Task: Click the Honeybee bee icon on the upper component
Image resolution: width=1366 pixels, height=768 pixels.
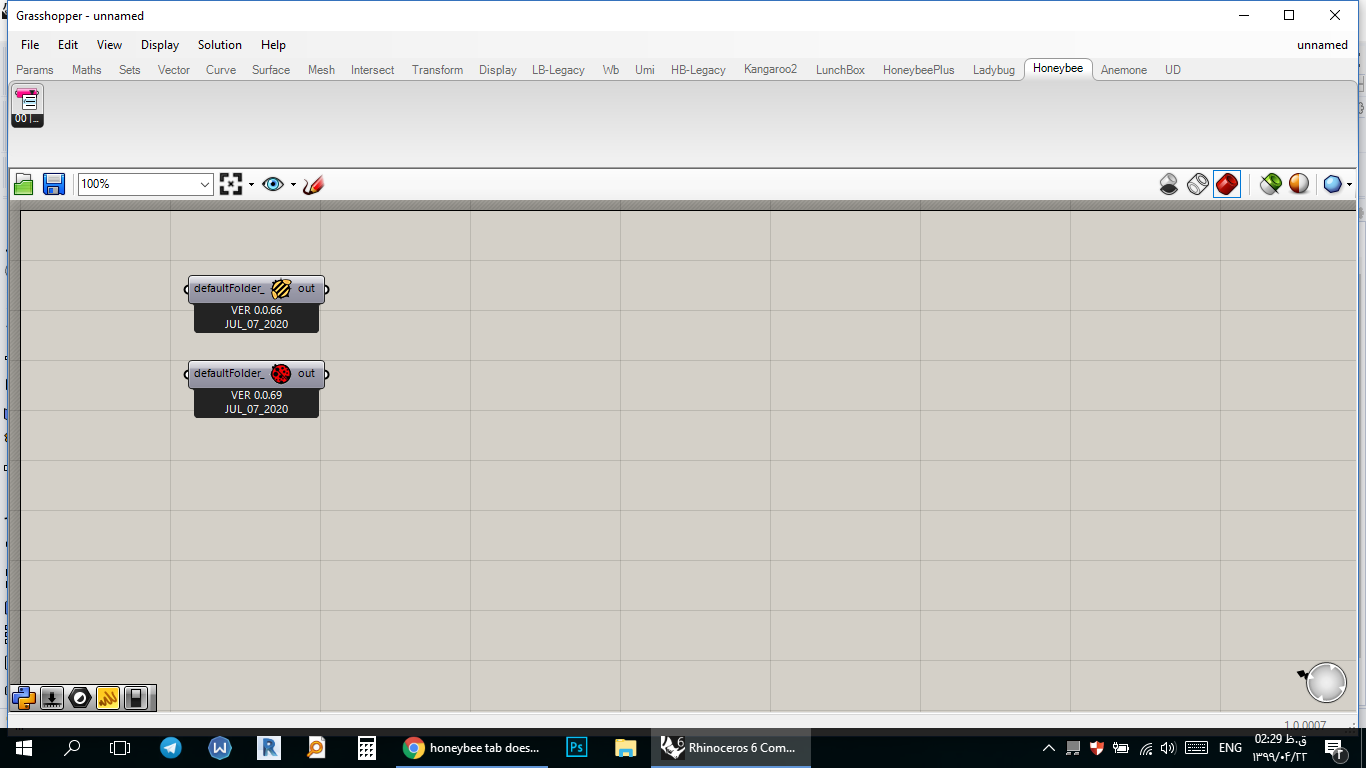Action: click(x=281, y=289)
